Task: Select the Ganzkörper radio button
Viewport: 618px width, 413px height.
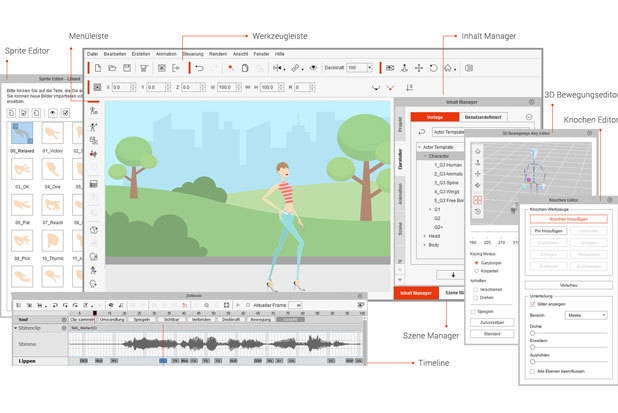Action: point(477,262)
